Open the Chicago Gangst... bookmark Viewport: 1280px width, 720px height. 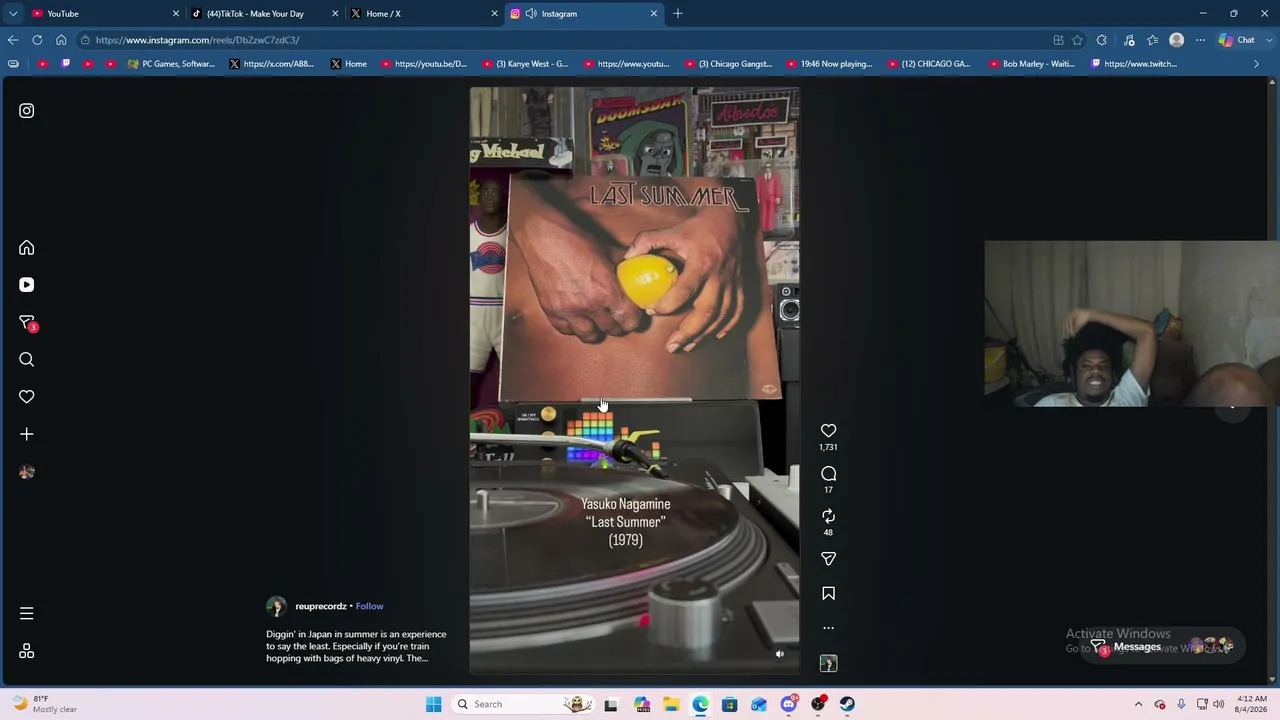(728, 64)
